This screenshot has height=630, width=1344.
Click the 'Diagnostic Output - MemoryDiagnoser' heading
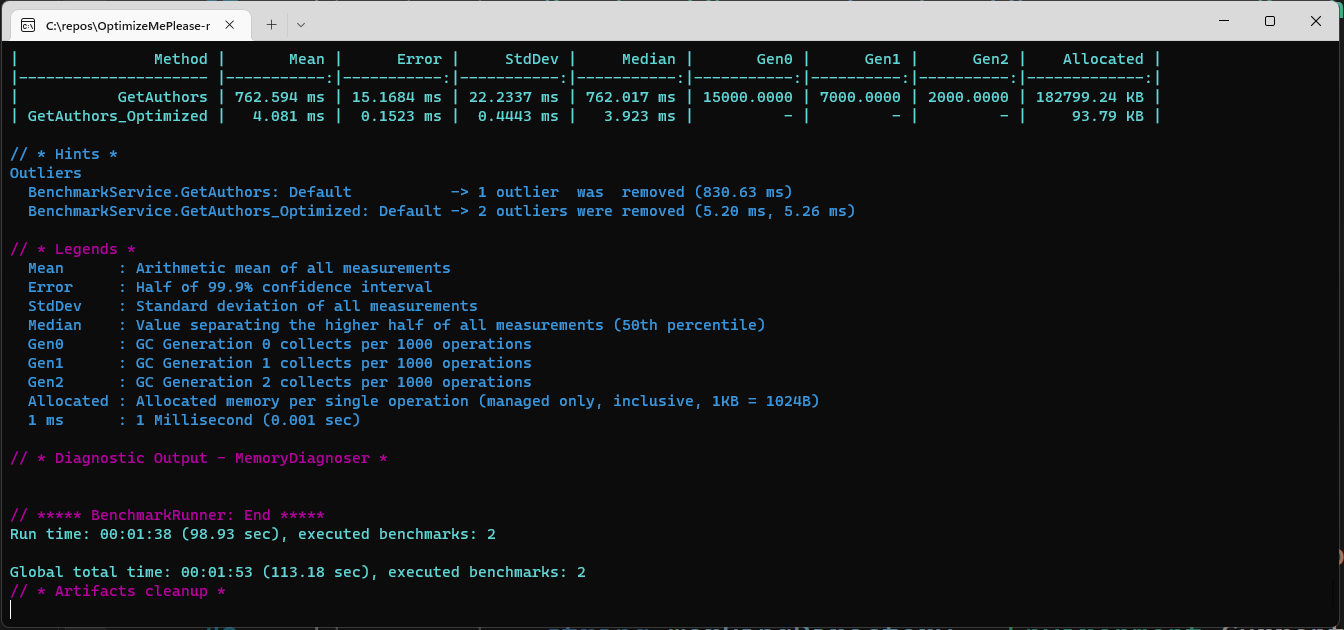point(198,458)
